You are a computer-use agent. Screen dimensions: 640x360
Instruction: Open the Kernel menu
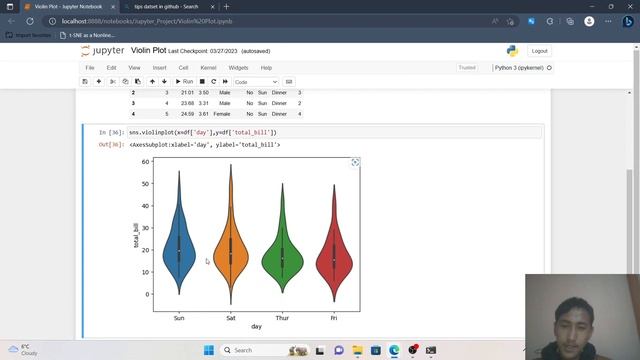208,68
